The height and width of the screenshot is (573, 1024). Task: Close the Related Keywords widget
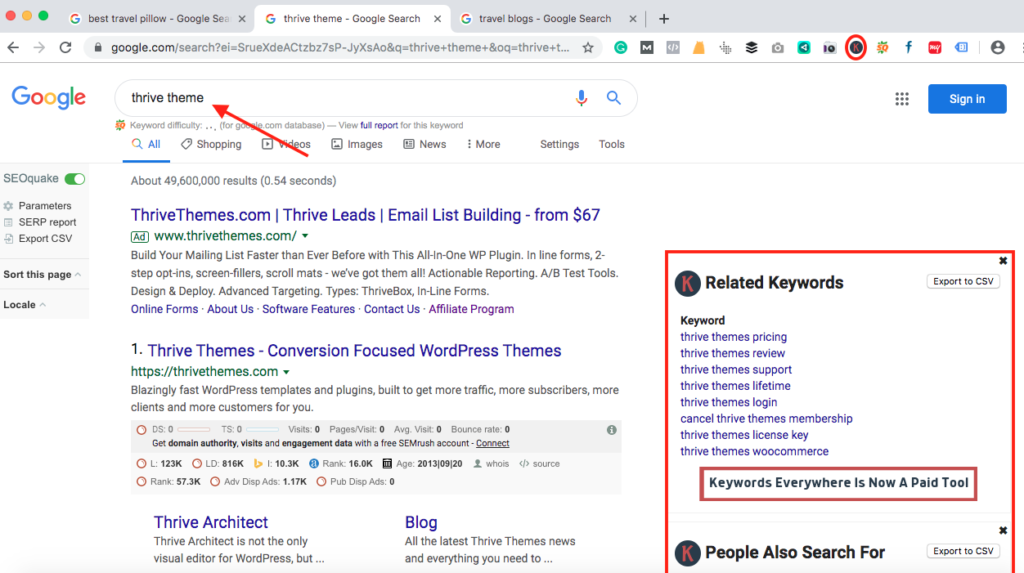pos(1003,261)
